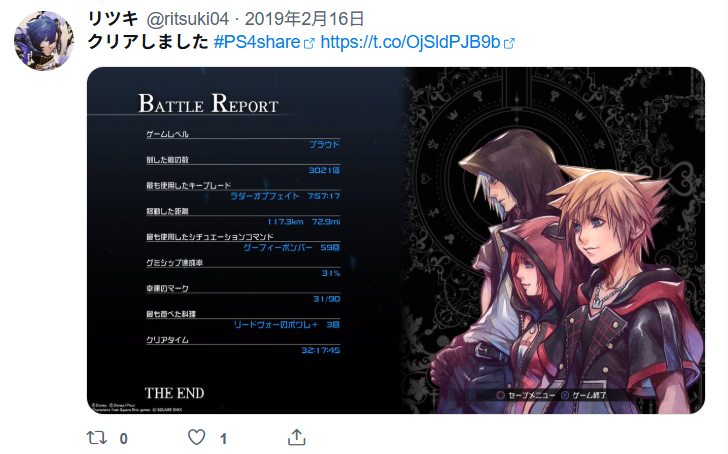The width and height of the screenshot is (728, 454).
Task: Click the クリアしました tweet text
Action: click(x=148, y=42)
